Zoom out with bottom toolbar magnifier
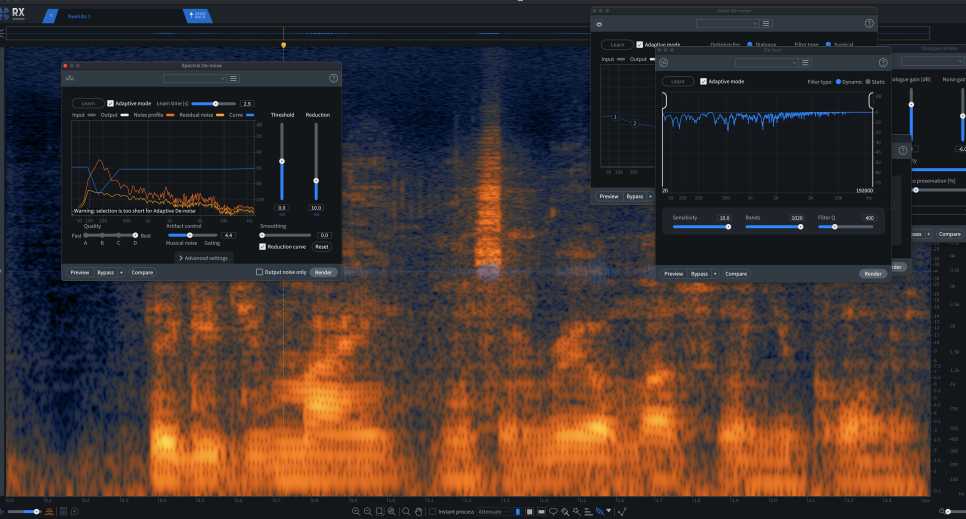 pyautogui.click(x=368, y=512)
